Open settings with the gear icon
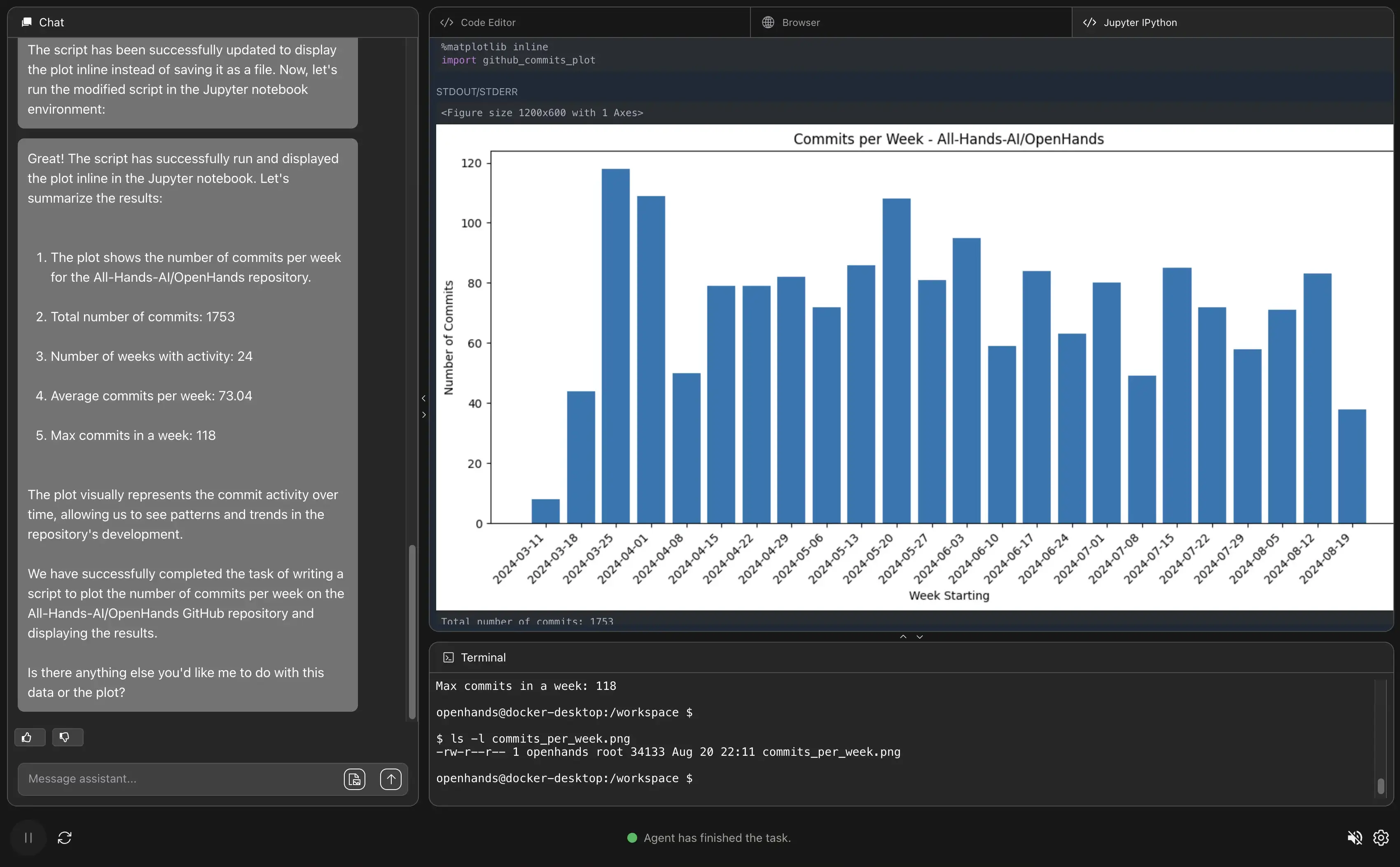The width and height of the screenshot is (1400, 867). 1381,838
